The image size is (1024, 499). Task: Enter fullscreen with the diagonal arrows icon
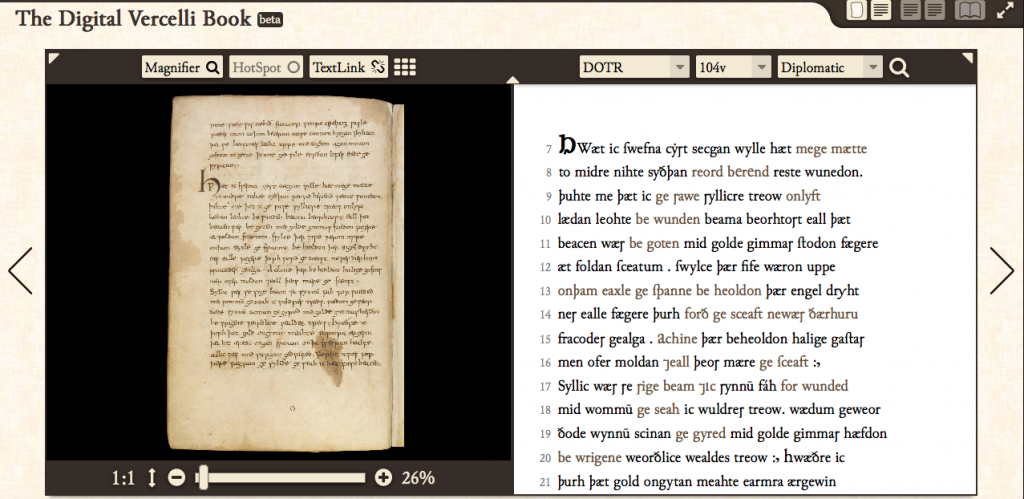(x=1005, y=10)
